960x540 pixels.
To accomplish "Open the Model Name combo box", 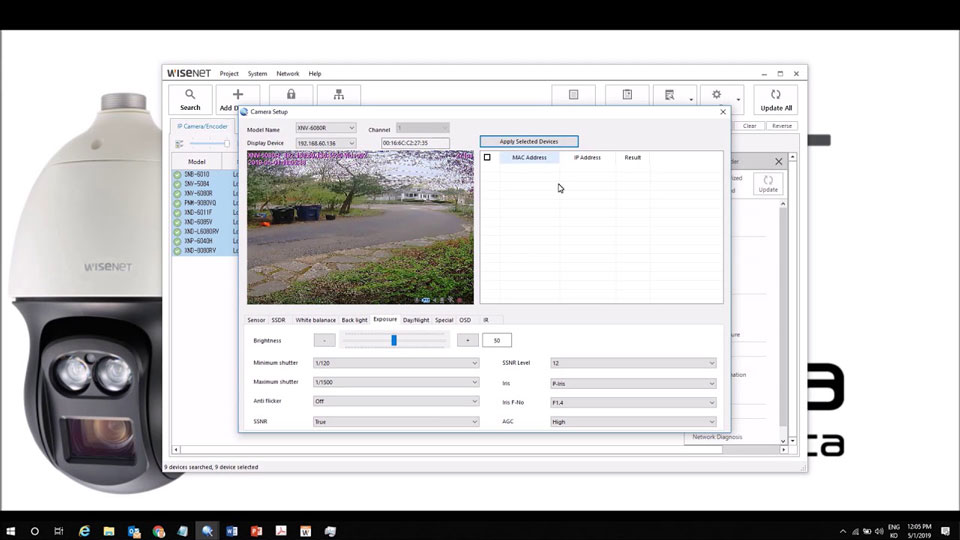I will coord(325,128).
